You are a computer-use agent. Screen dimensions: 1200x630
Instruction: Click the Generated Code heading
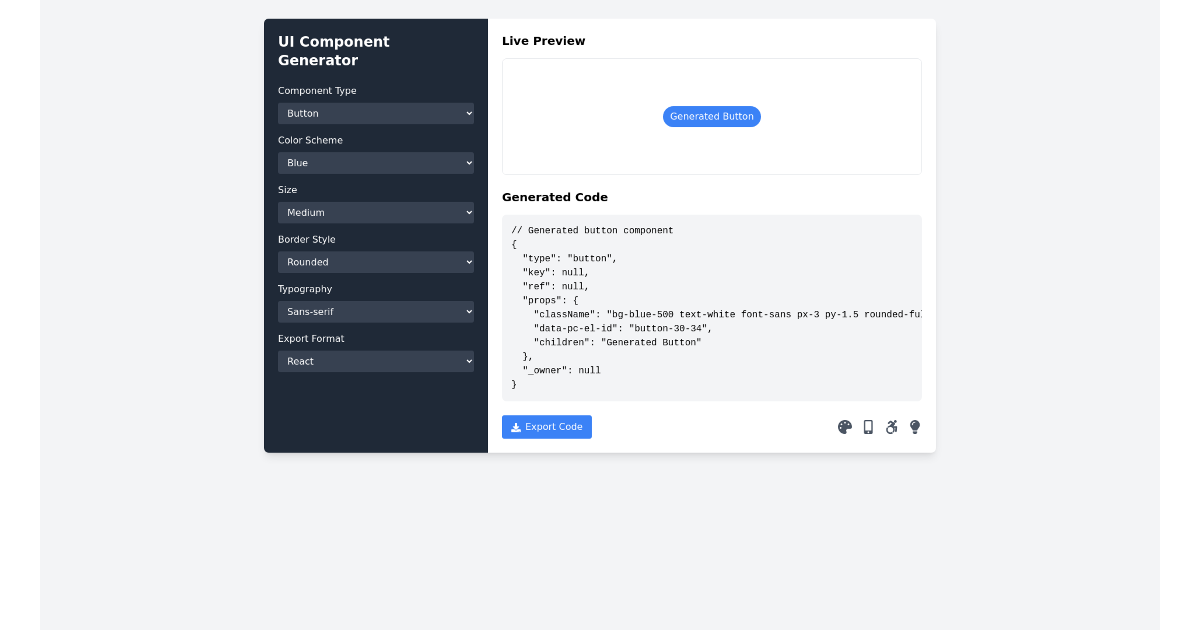pos(555,197)
